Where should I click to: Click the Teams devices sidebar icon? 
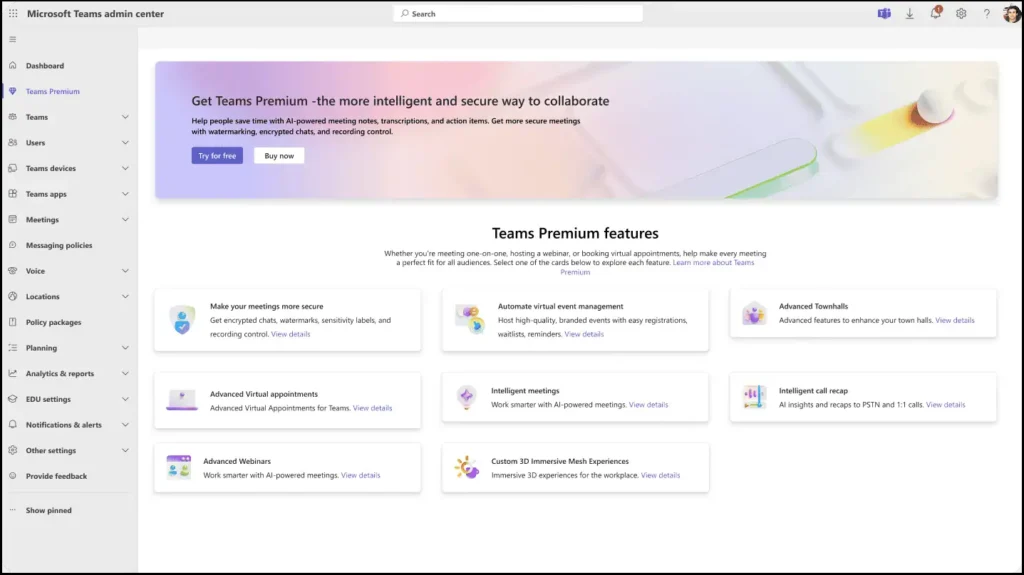(12, 168)
